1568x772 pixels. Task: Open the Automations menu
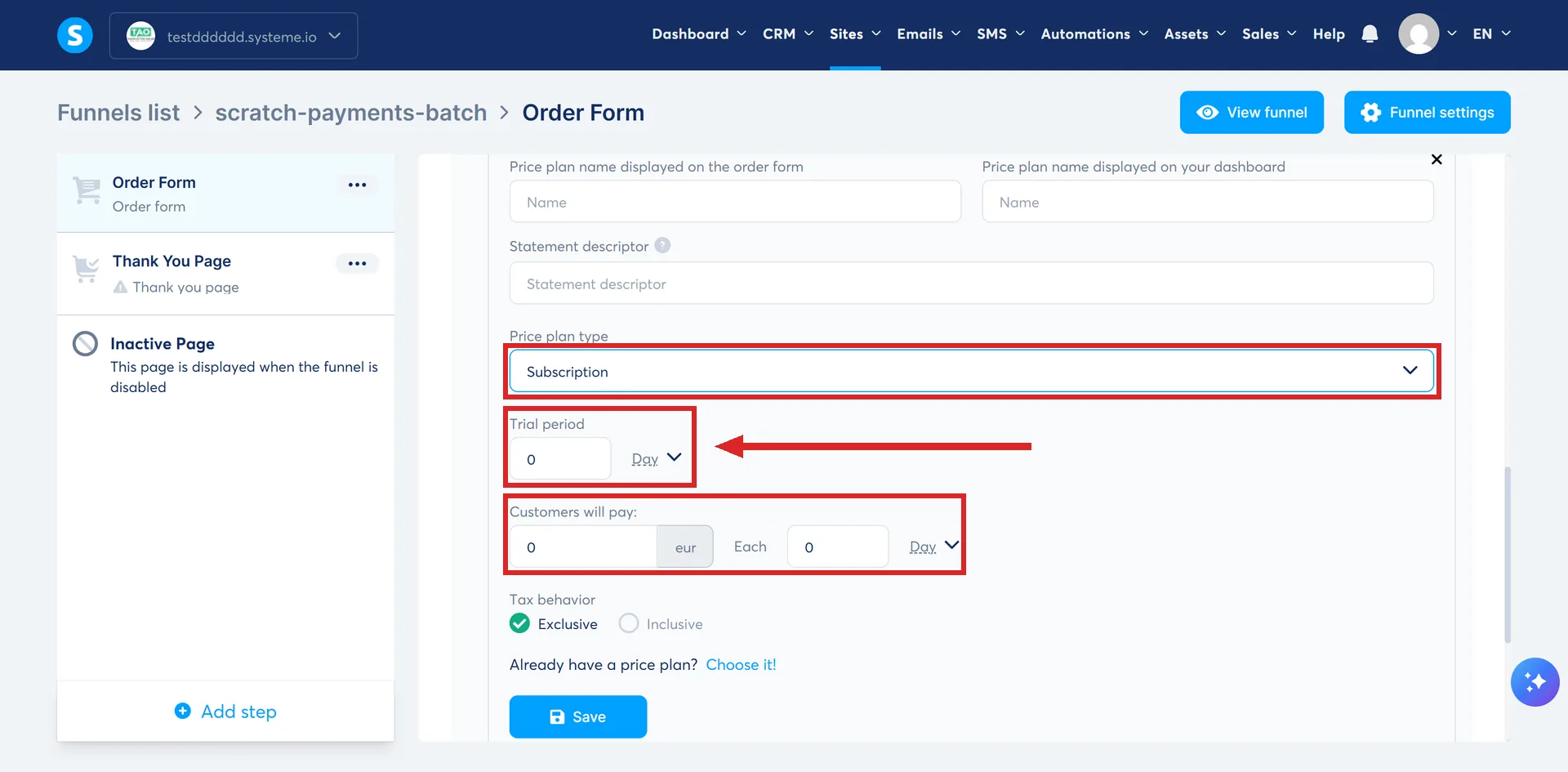coord(1094,33)
